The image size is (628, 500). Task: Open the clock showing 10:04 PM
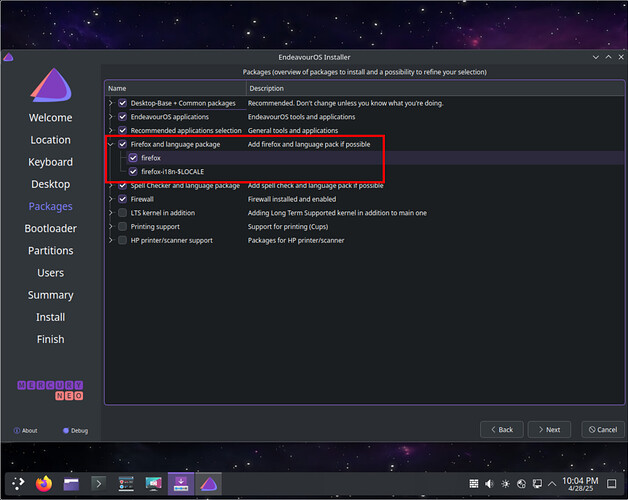coord(580,484)
